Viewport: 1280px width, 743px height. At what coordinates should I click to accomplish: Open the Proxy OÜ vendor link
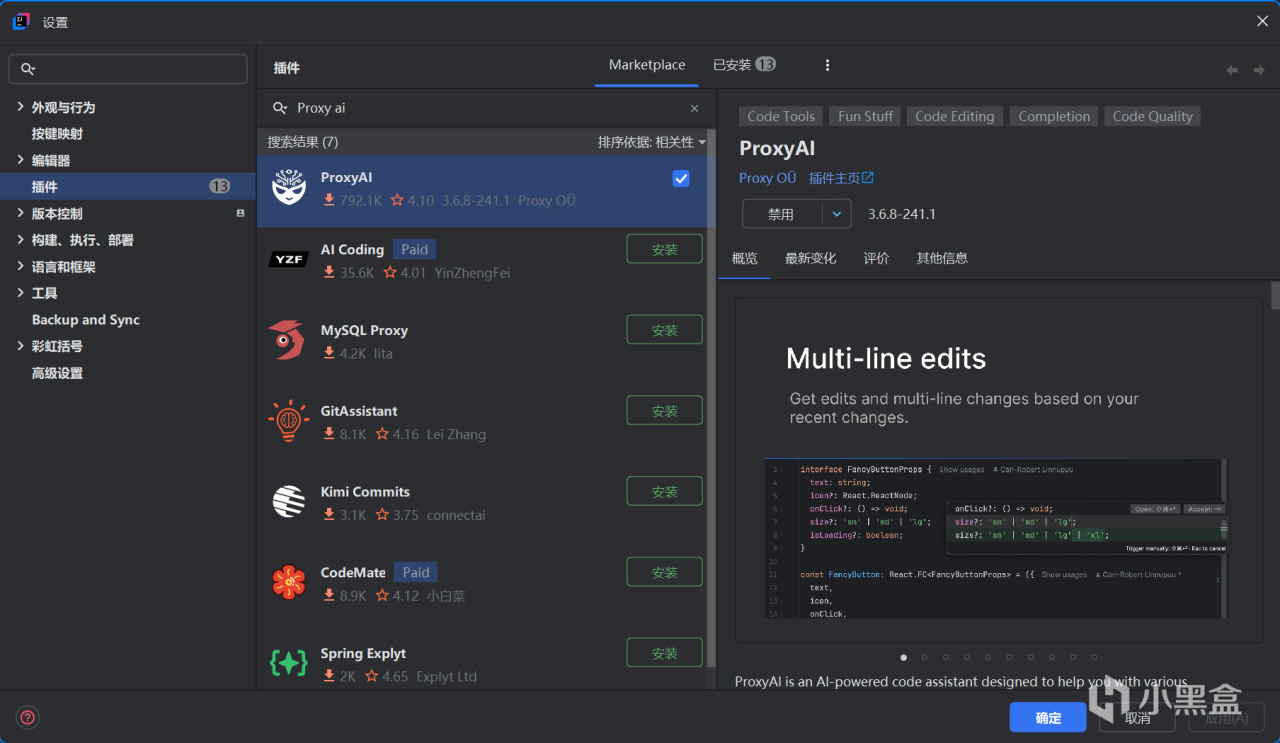tap(768, 178)
